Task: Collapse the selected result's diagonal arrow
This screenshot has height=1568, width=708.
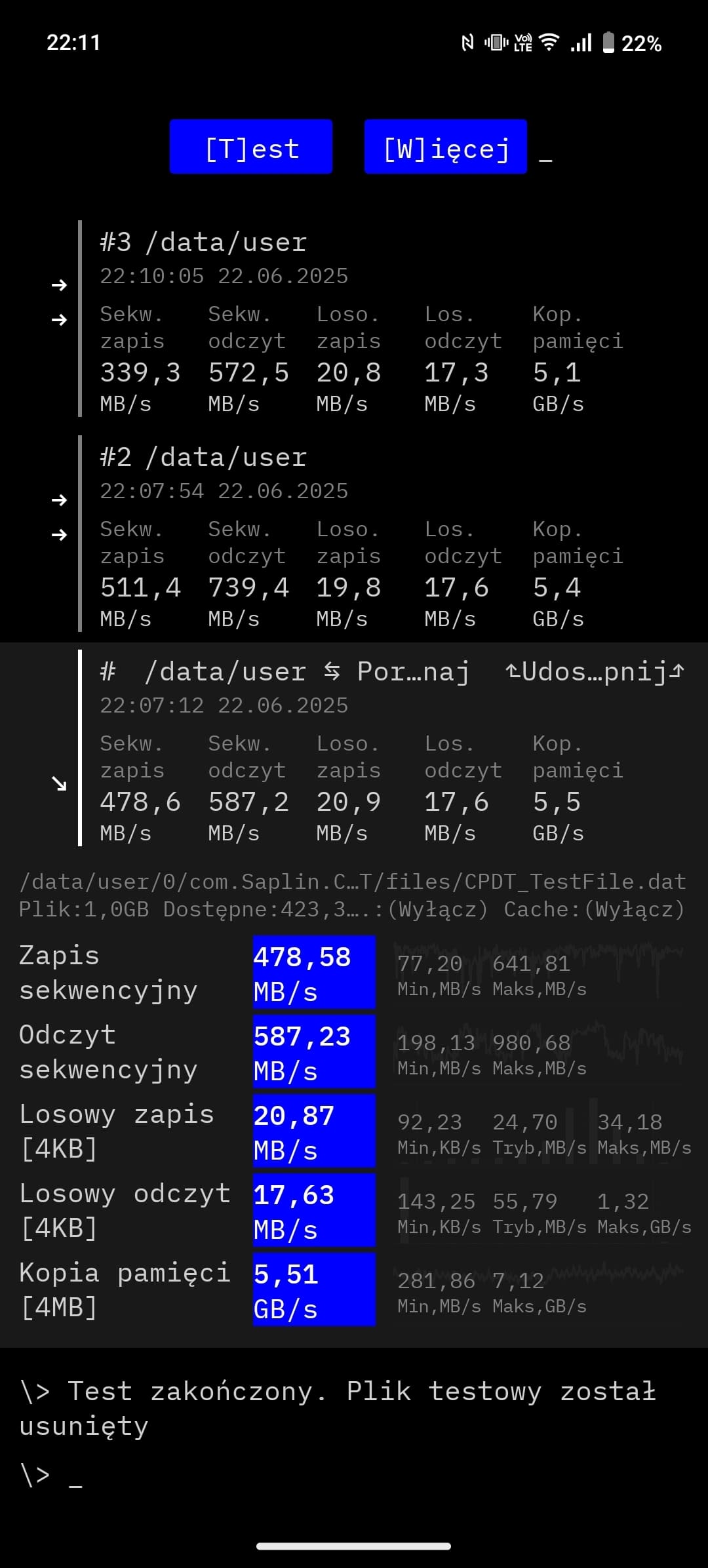Action: (x=59, y=783)
